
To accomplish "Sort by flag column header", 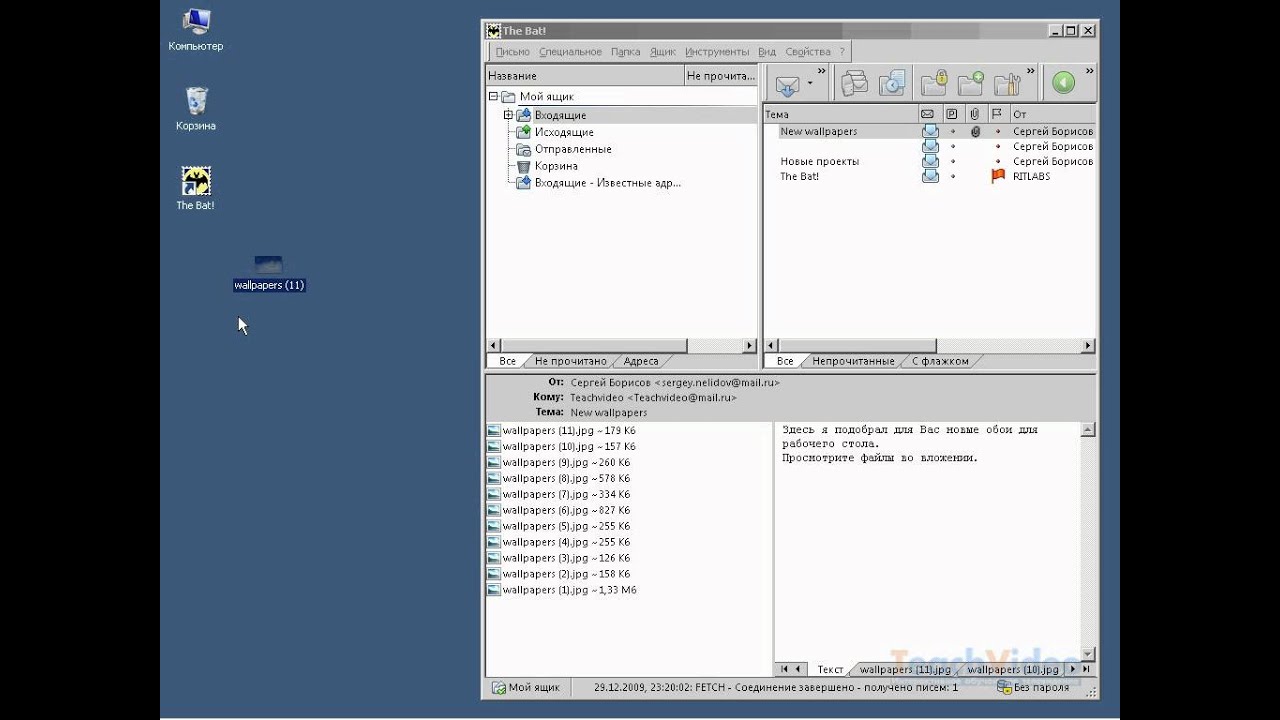I will [x=998, y=114].
